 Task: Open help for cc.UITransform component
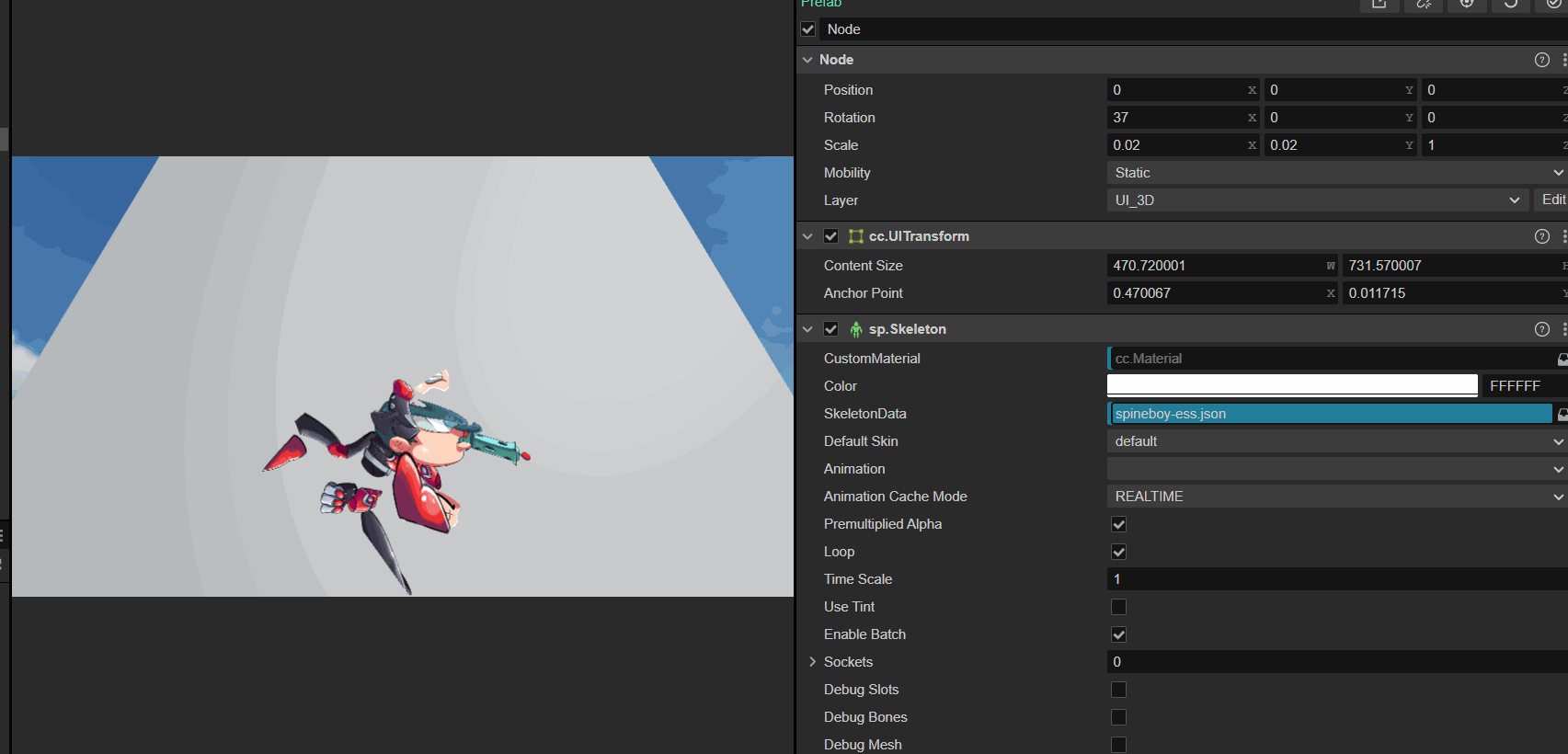(1542, 236)
